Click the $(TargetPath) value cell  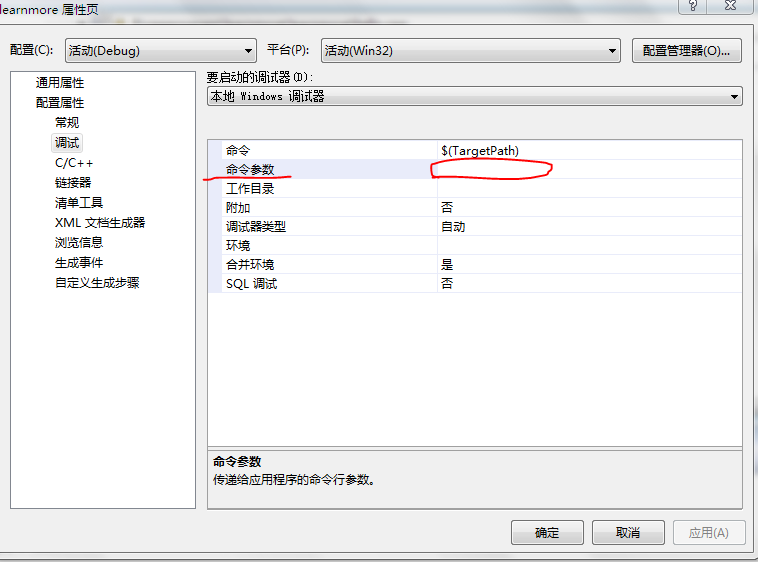coord(590,150)
